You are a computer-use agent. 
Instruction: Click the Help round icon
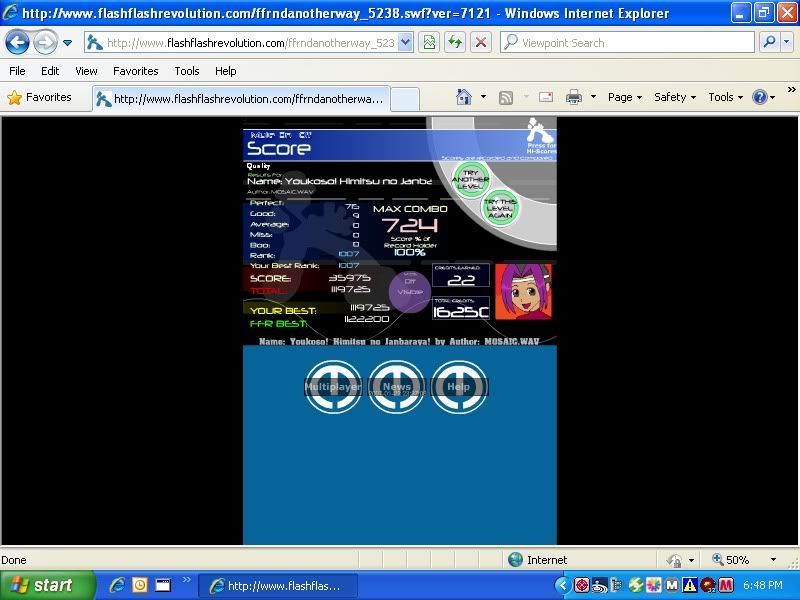pyautogui.click(x=458, y=387)
